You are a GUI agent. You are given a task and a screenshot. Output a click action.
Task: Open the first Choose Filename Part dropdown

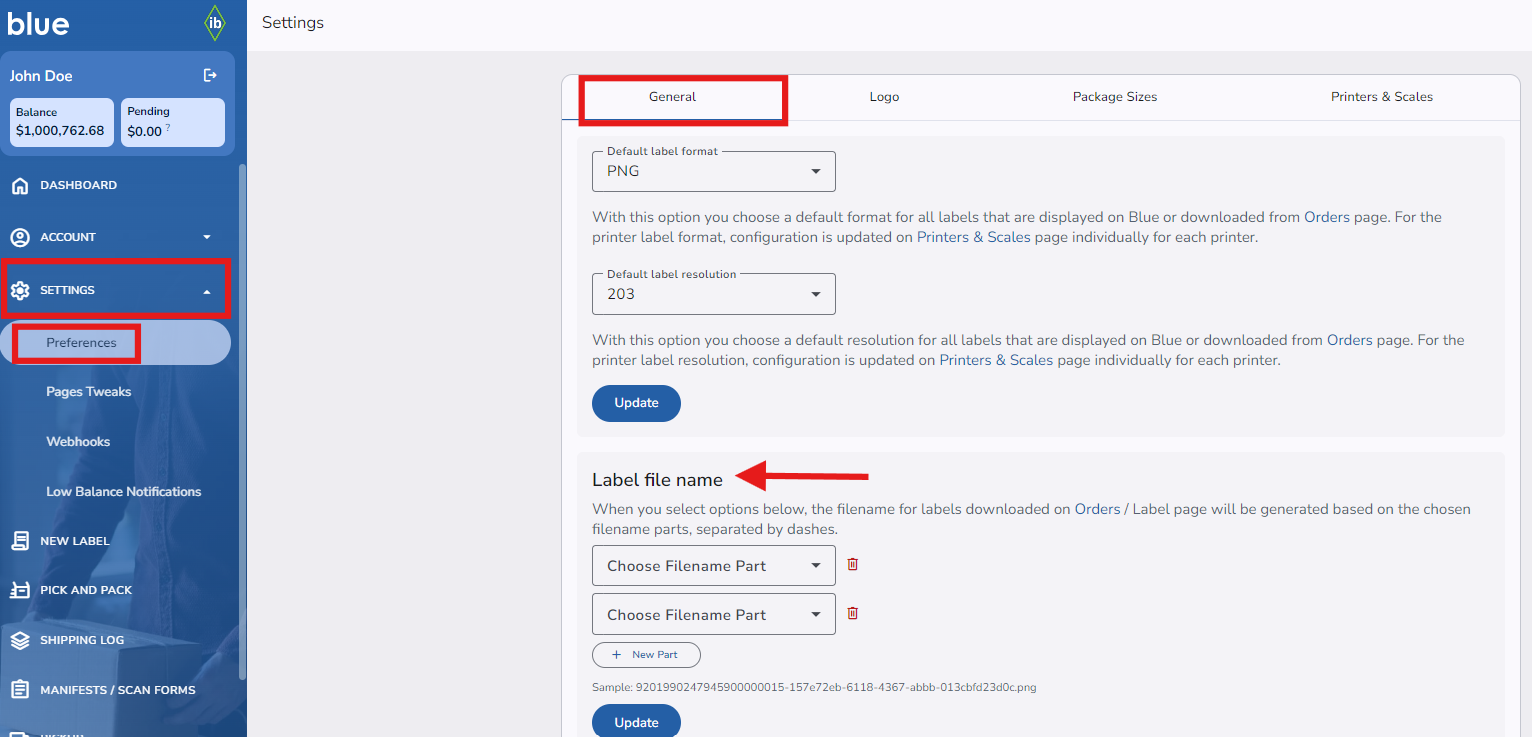[714, 566]
